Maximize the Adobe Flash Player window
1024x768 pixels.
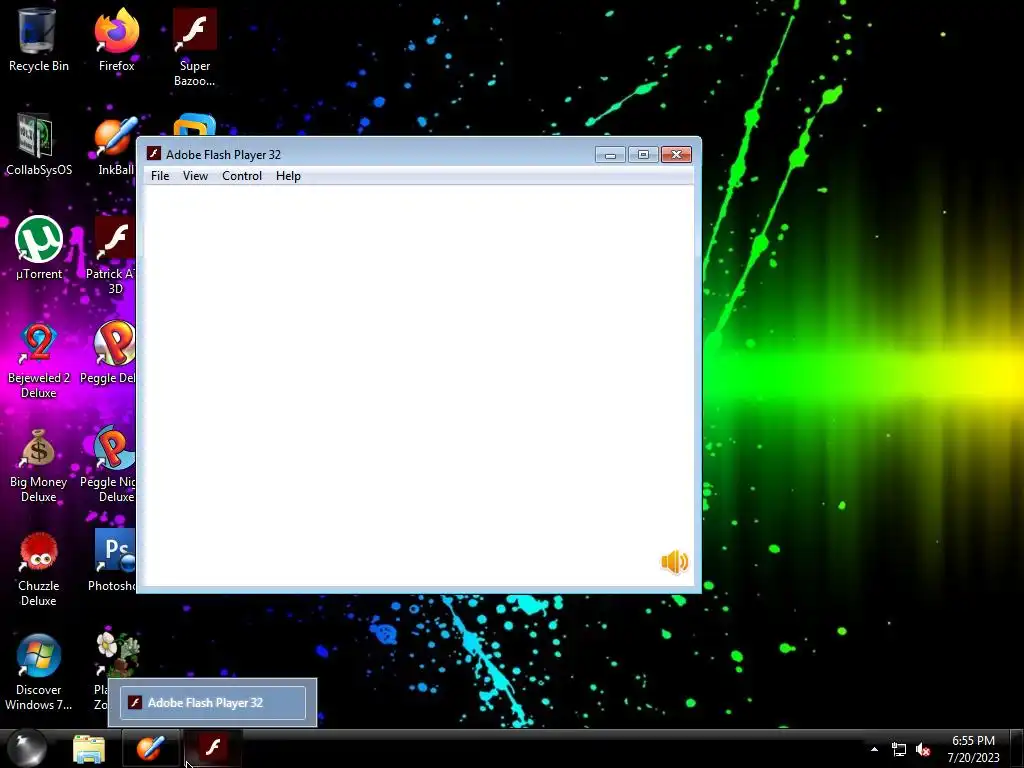click(x=643, y=155)
